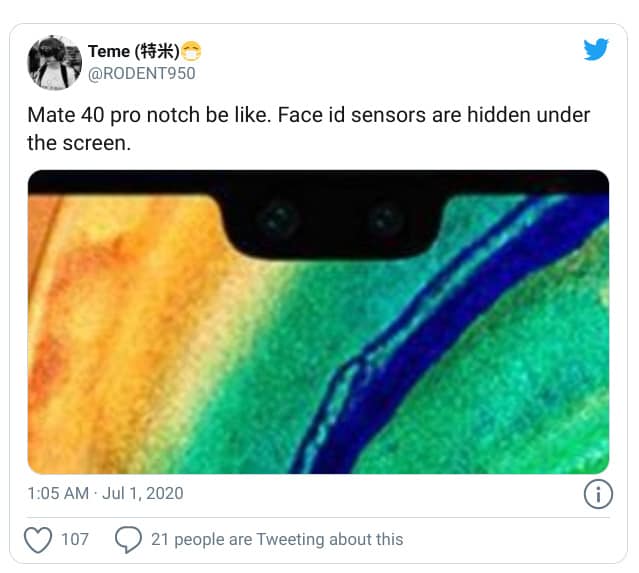Click the left camera lens in the notch
The width and height of the screenshot is (639, 573).
(x=276, y=217)
